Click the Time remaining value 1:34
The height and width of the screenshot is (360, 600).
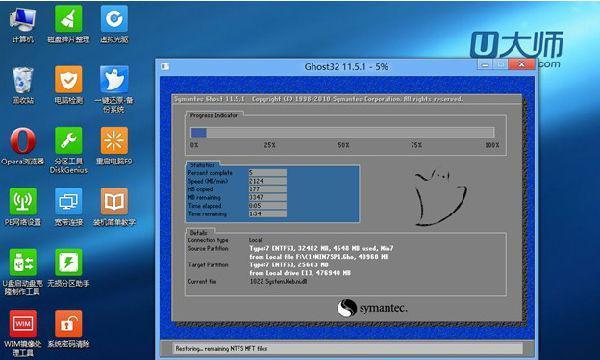(x=267, y=213)
